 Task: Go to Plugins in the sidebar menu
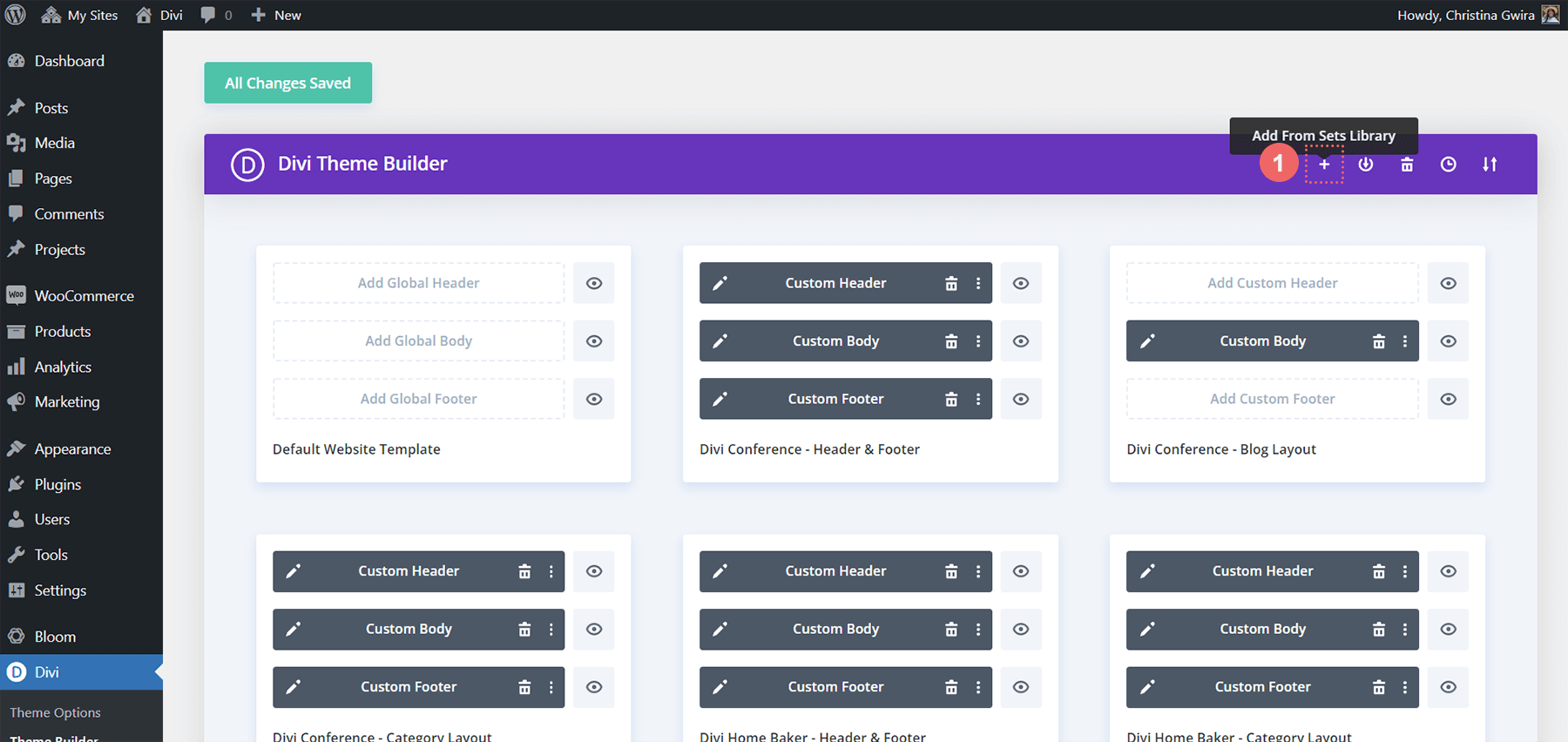point(57,484)
